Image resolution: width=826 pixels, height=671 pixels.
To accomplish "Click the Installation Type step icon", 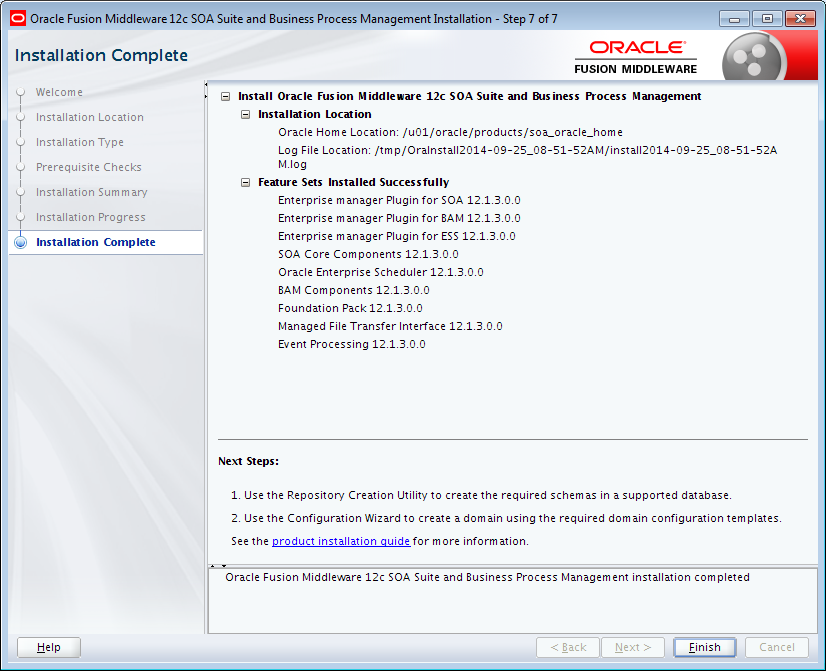I will (x=20, y=142).
